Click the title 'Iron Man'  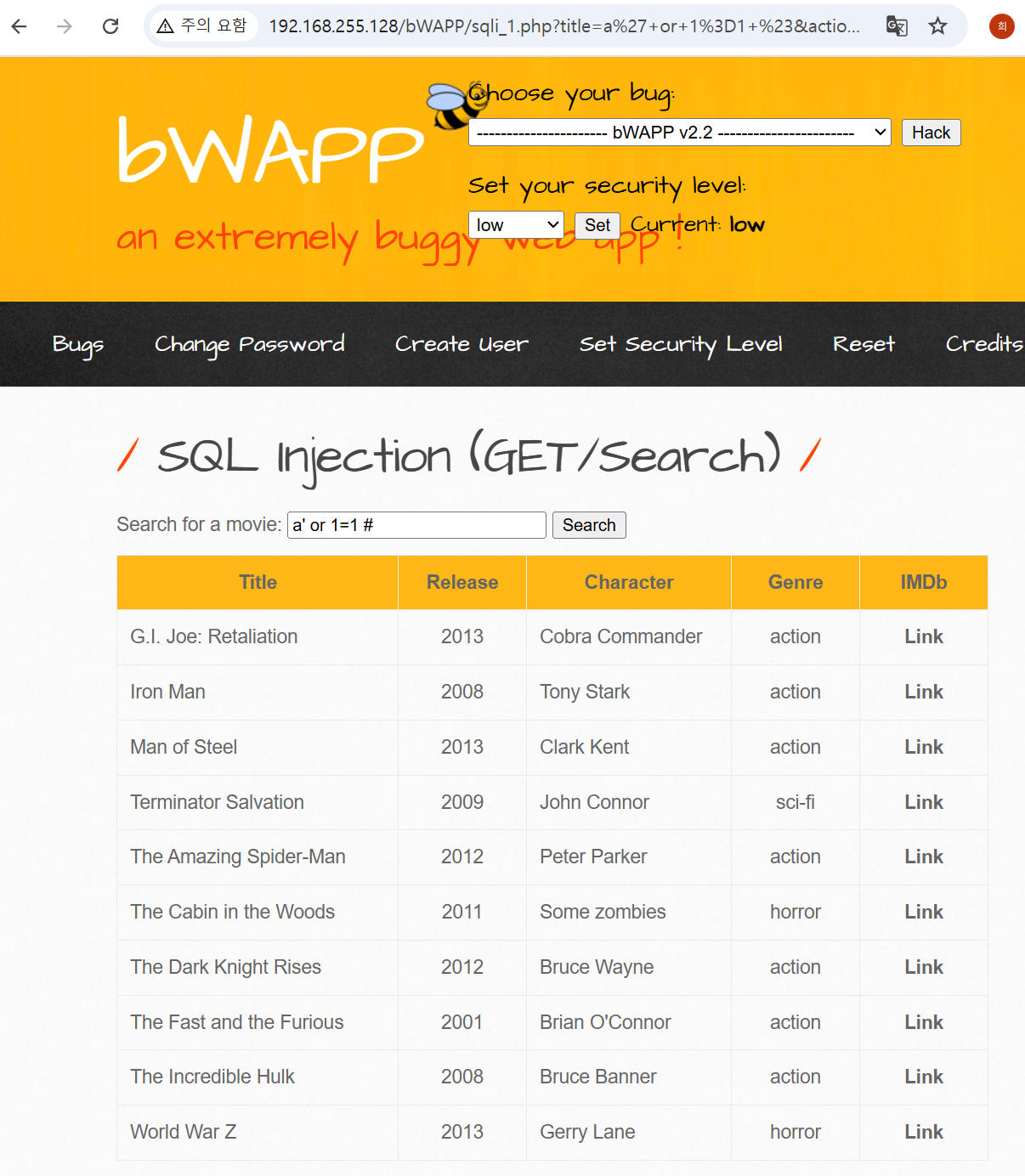click(x=168, y=692)
